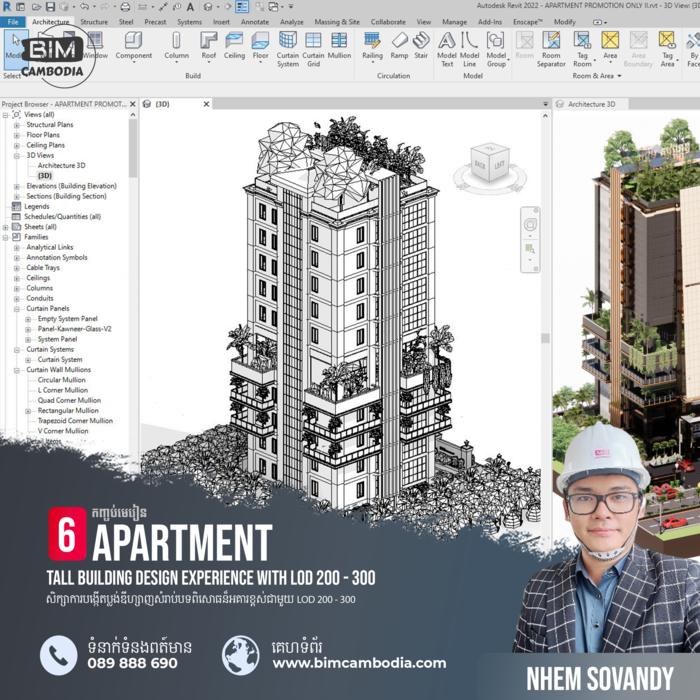The width and height of the screenshot is (700, 700).
Task: Expand the Ceiling Plans node
Action: 17,146
